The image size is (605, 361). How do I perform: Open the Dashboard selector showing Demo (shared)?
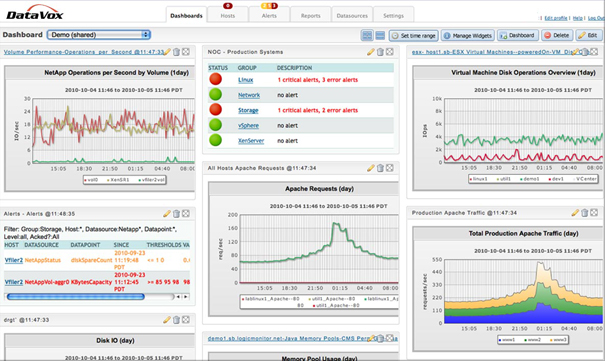(99, 35)
